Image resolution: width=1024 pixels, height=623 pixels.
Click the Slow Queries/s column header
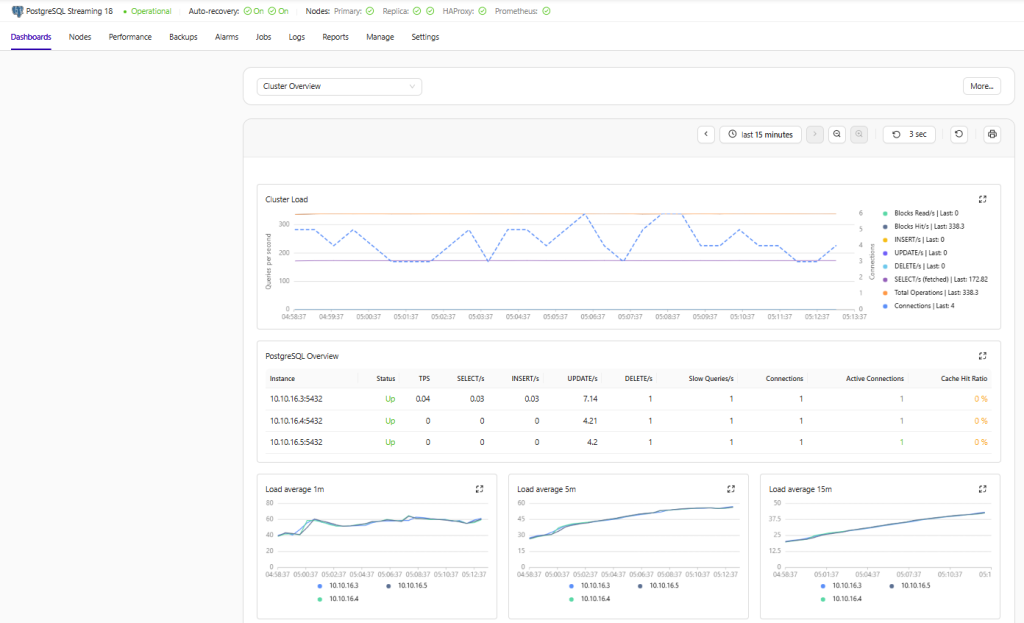click(x=711, y=379)
